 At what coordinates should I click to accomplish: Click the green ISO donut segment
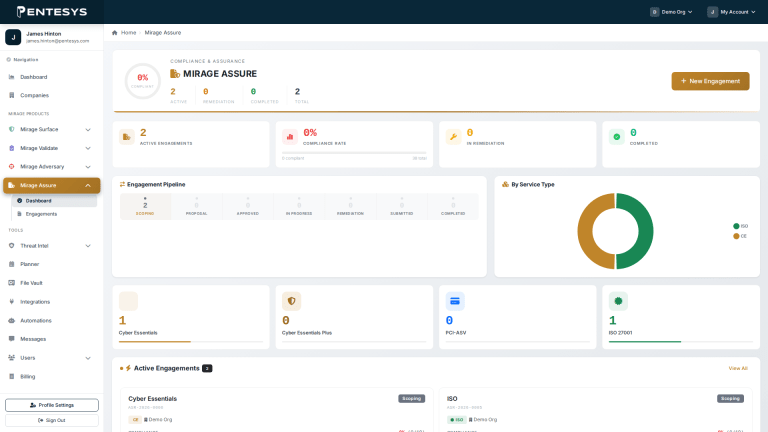(x=646, y=231)
